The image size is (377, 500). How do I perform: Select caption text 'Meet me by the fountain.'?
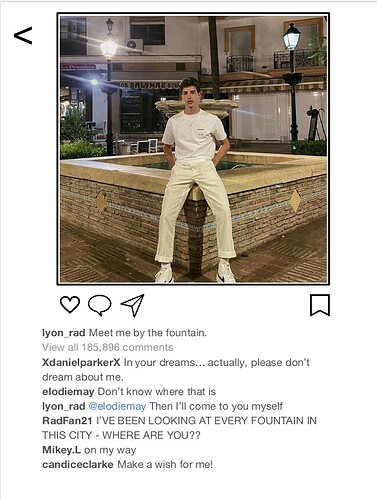tap(148, 333)
